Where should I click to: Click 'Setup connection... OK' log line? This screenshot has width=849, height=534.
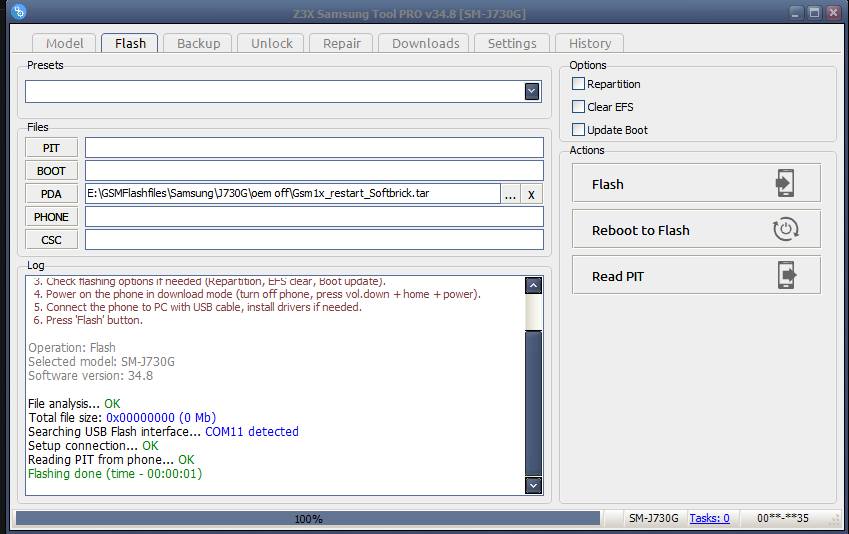click(93, 446)
